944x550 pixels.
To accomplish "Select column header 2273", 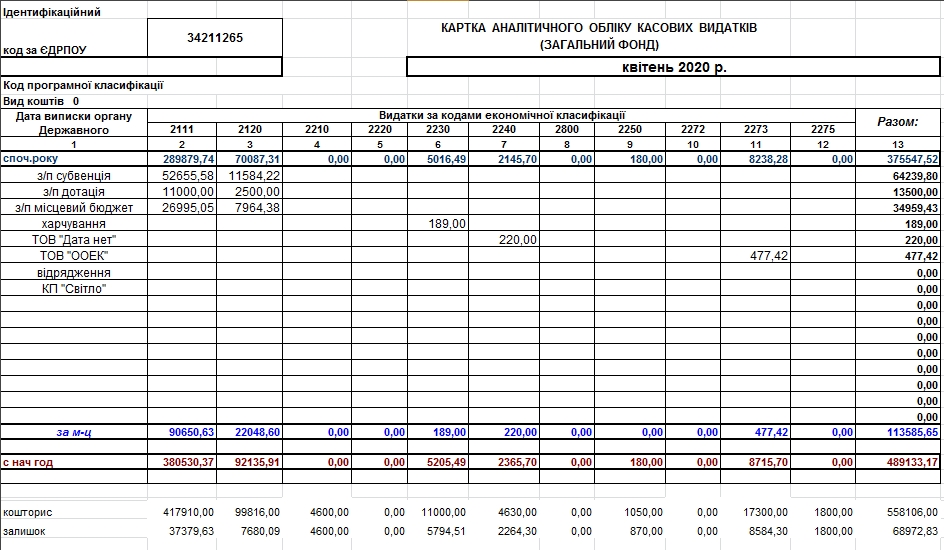I will [756, 129].
